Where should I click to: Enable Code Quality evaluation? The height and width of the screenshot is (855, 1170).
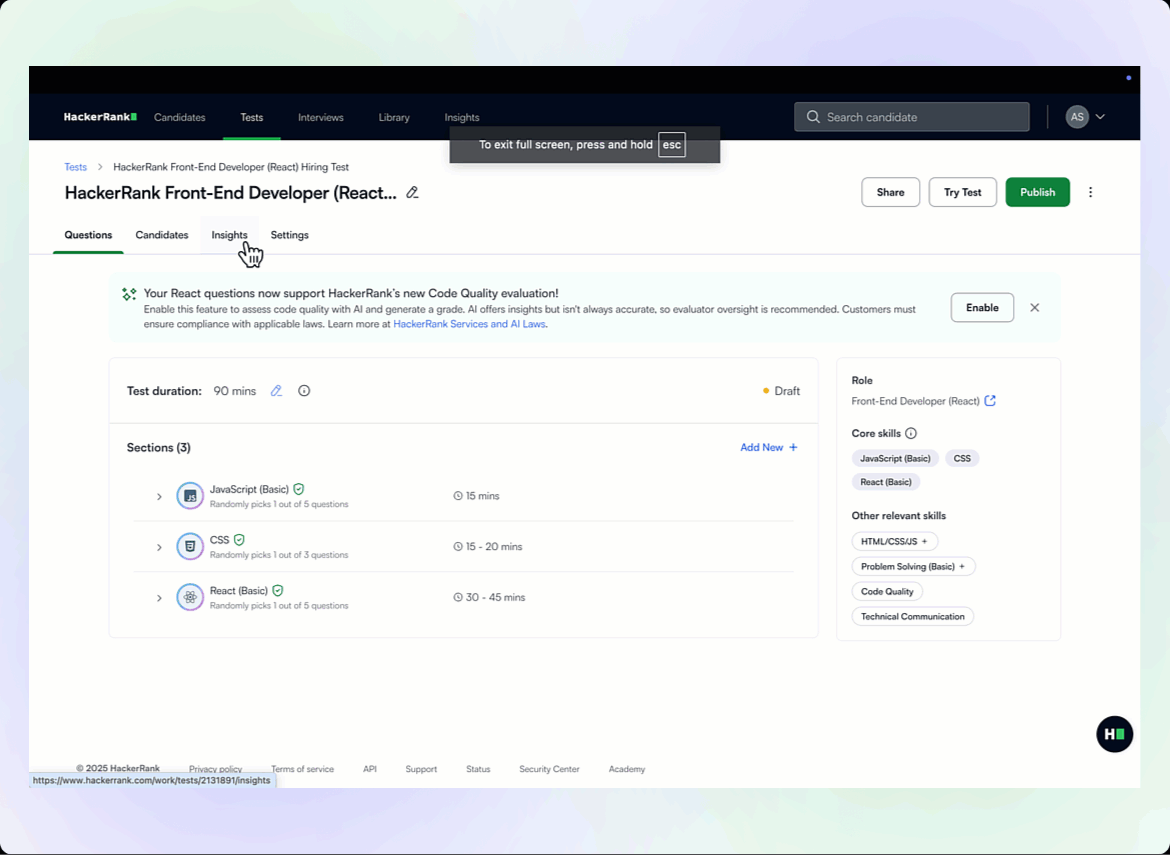tap(982, 307)
